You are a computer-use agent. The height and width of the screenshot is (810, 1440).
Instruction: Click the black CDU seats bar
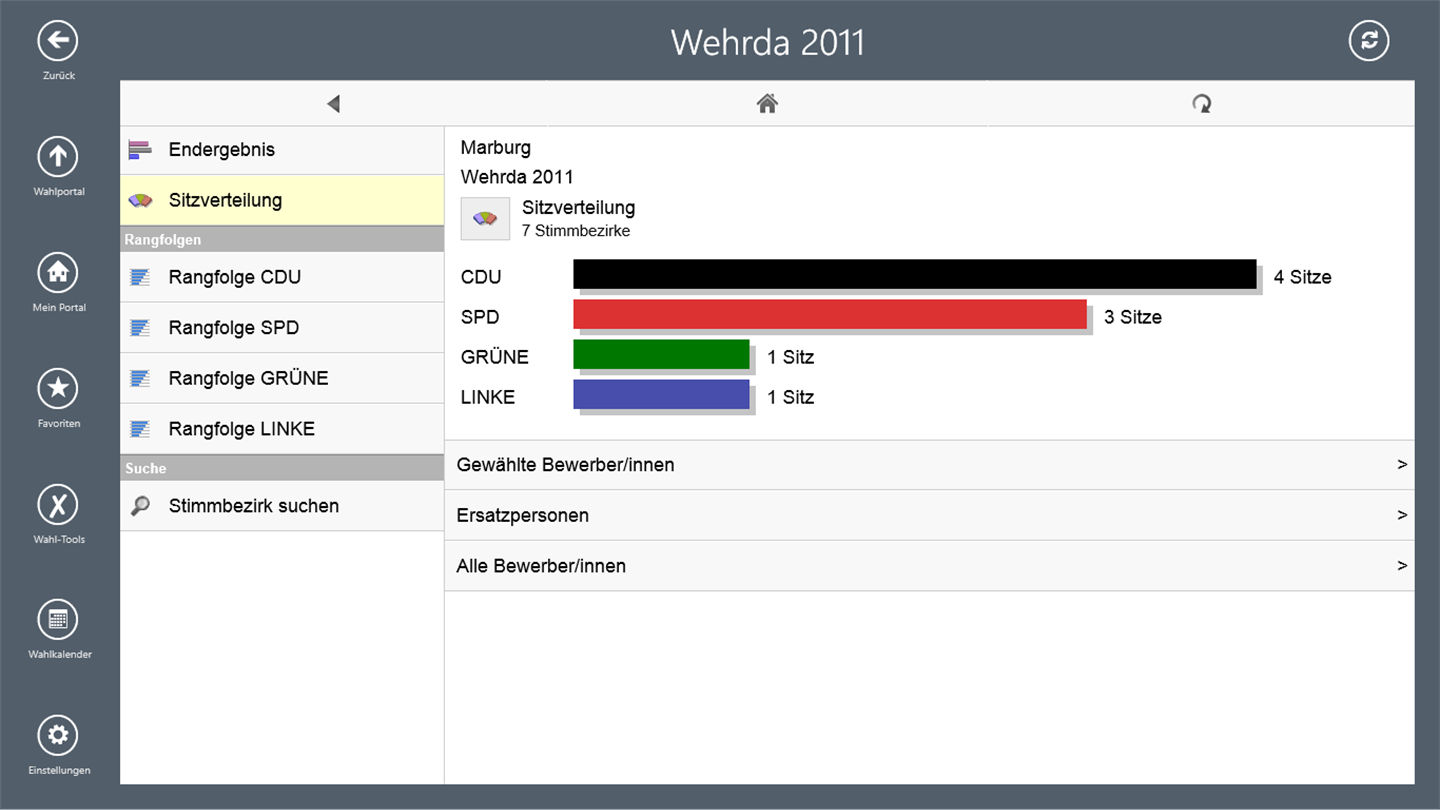914,274
